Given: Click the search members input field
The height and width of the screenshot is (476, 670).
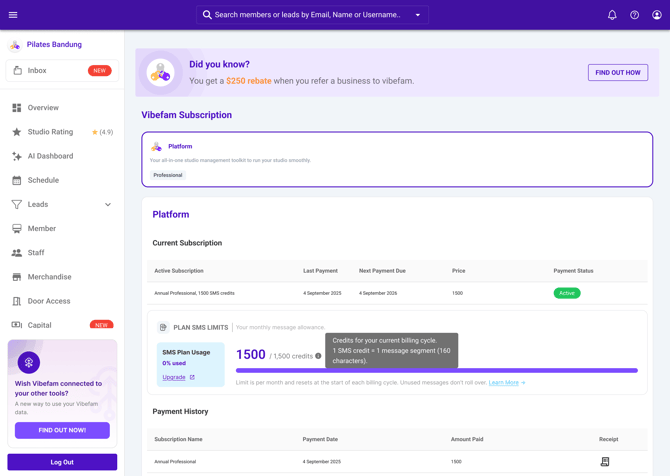Looking at the screenshot, I should [x=312, y=15].
